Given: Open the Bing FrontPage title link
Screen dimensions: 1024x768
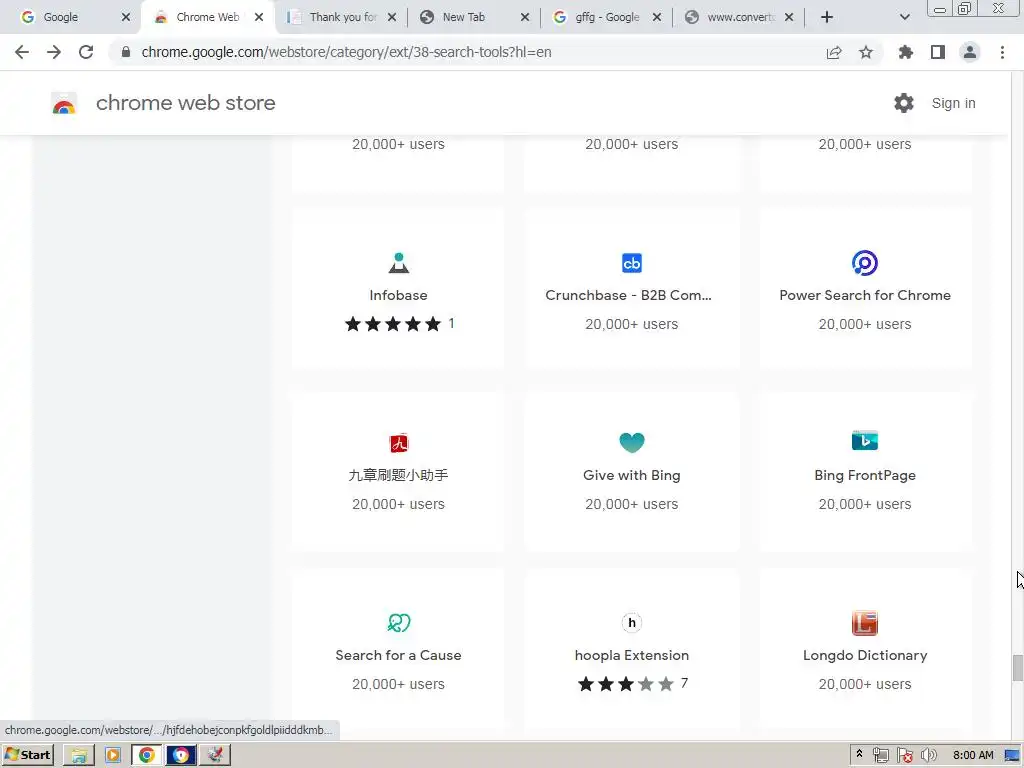Looking at the screenshot, I should pos(865,475).
